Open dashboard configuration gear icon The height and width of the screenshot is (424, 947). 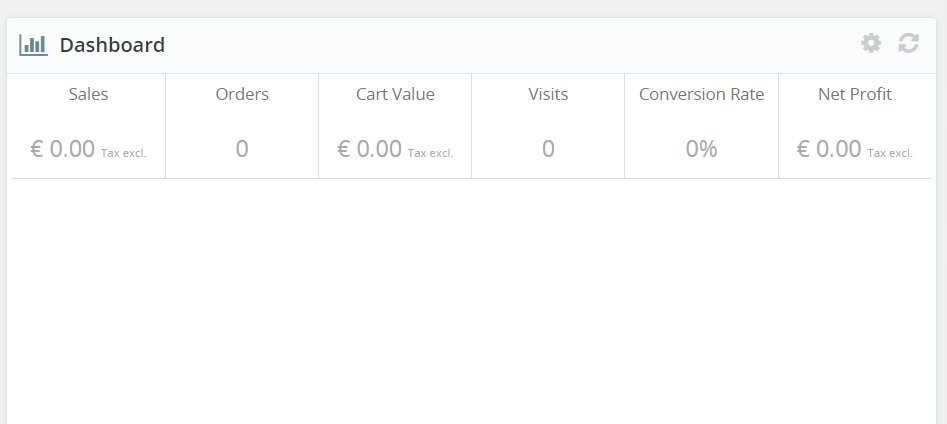click(x=871, y=43)
